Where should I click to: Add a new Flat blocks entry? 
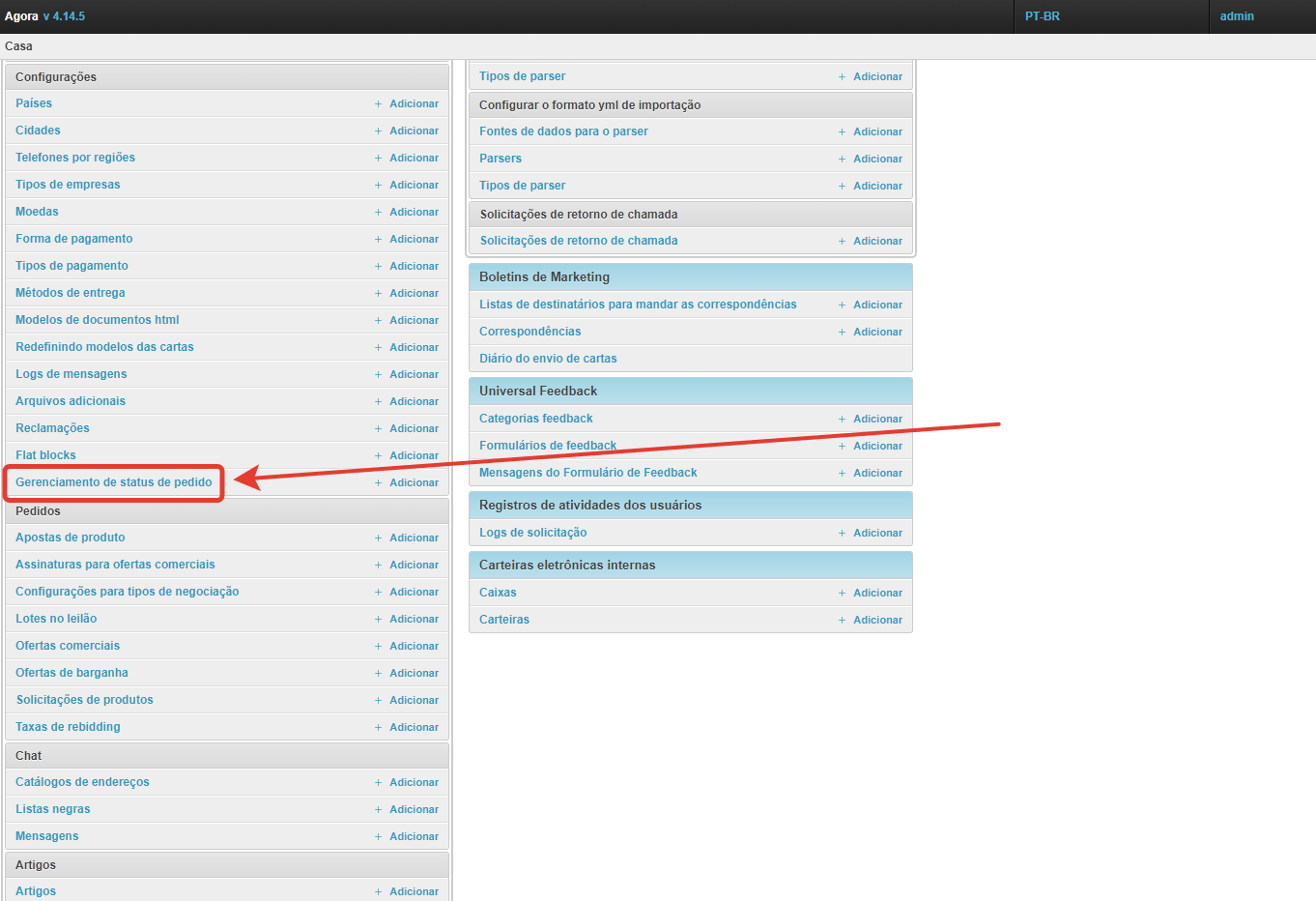pos(413,455)
